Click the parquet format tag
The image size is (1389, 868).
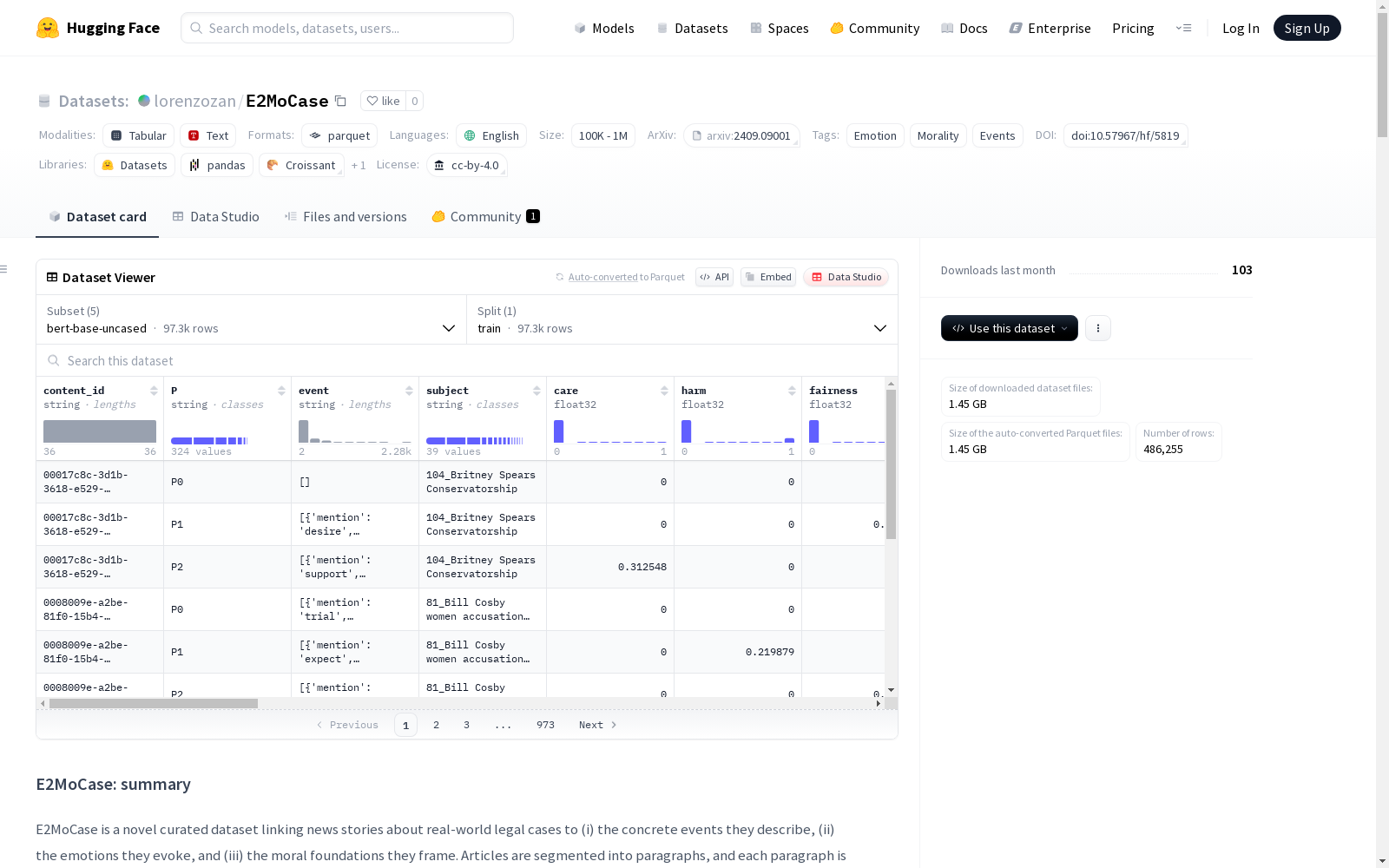339,135
